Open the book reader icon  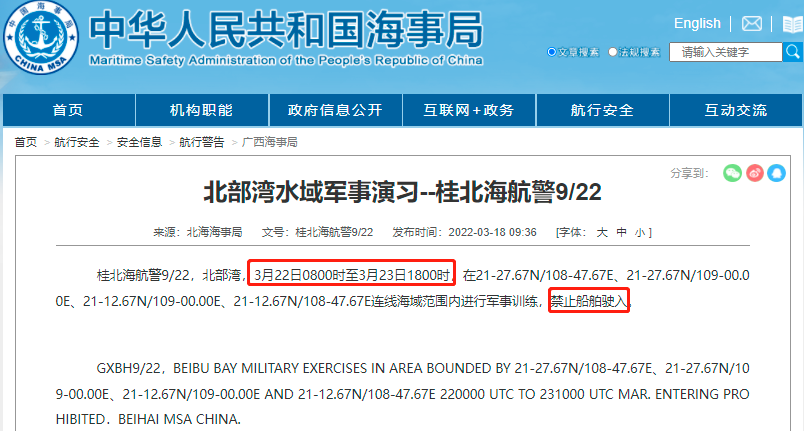point(792,24)
